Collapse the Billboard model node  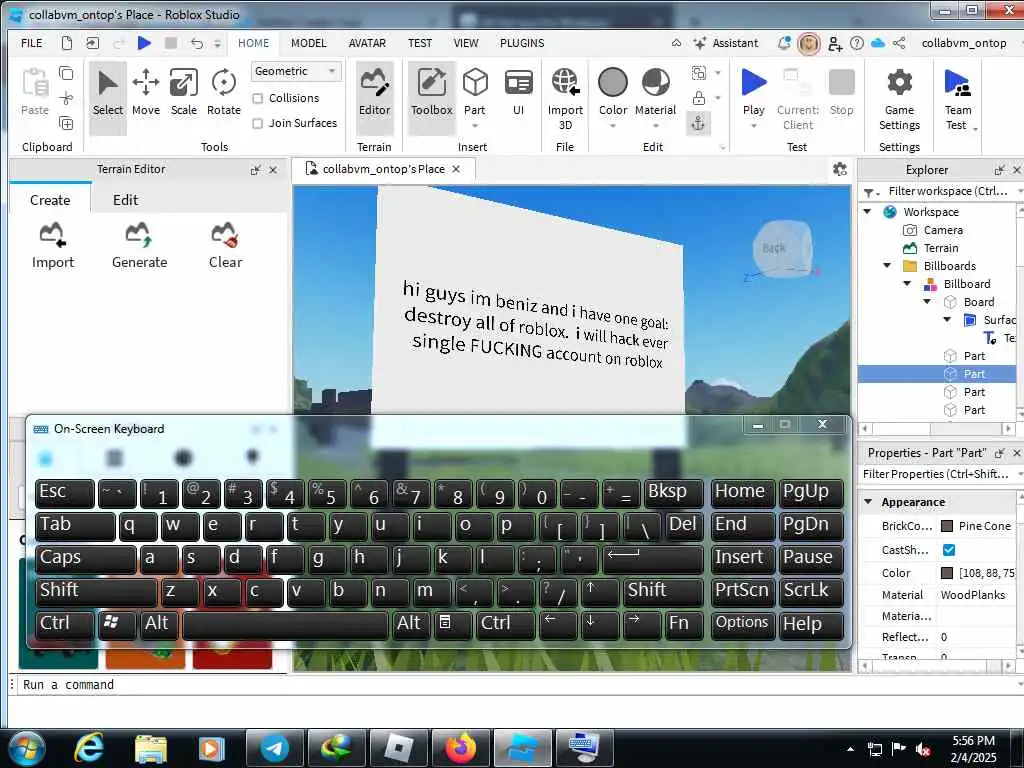click(907, 283)
